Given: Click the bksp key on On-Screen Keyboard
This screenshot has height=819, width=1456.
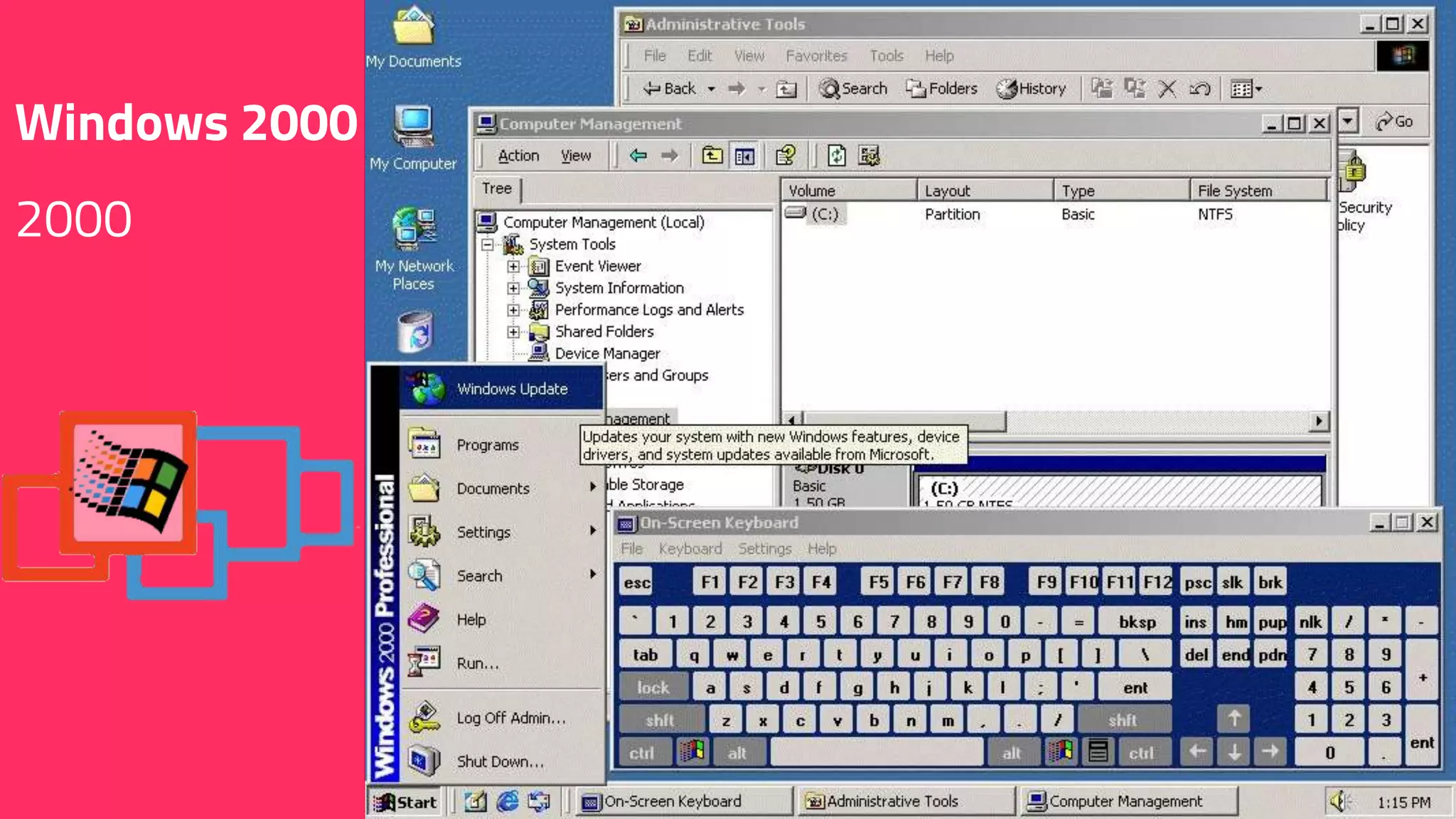Looking at the screenshot, I should point(1137,622).
